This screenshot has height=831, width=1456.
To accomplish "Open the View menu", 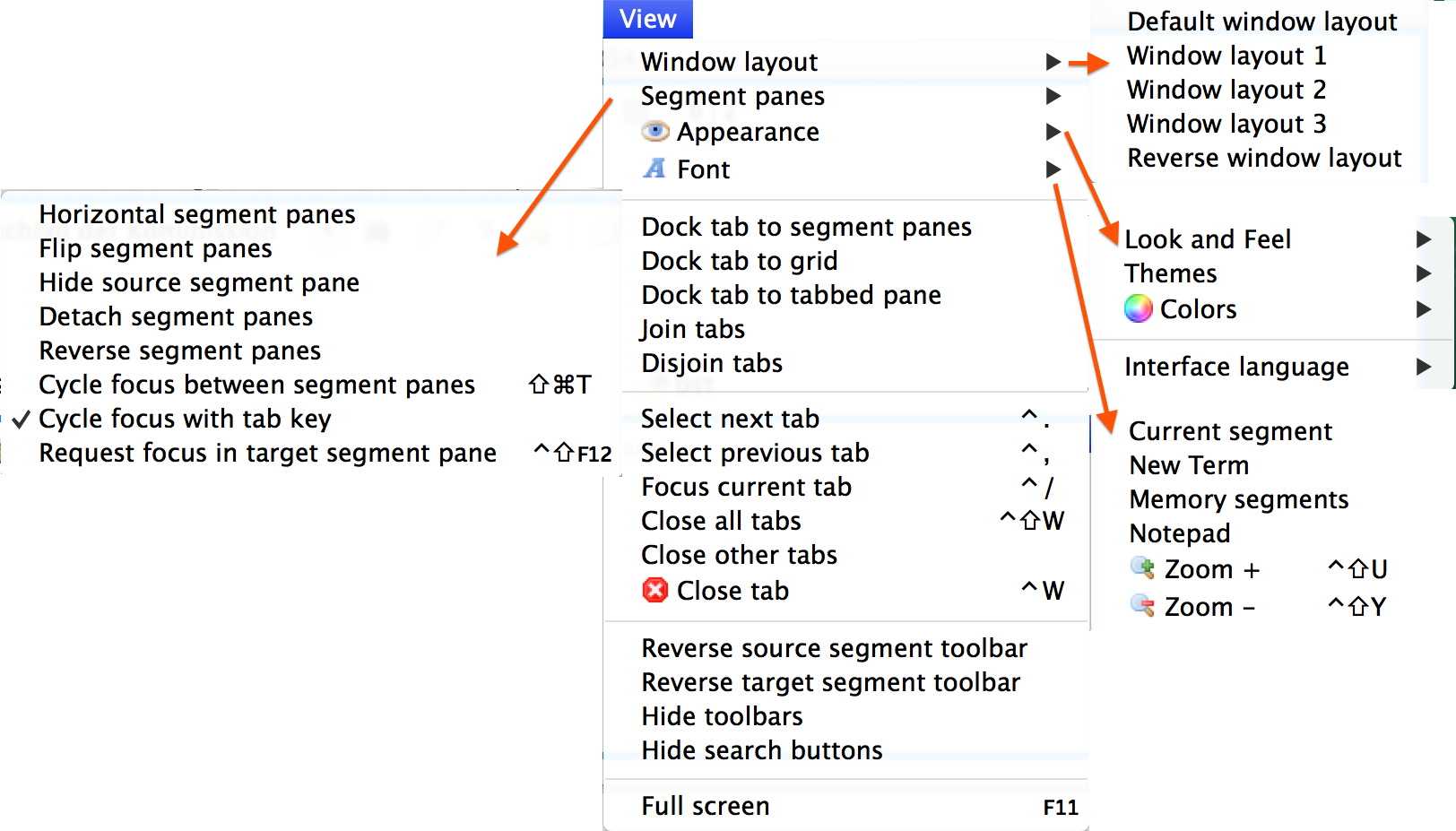I will click(x=647, y=18).
